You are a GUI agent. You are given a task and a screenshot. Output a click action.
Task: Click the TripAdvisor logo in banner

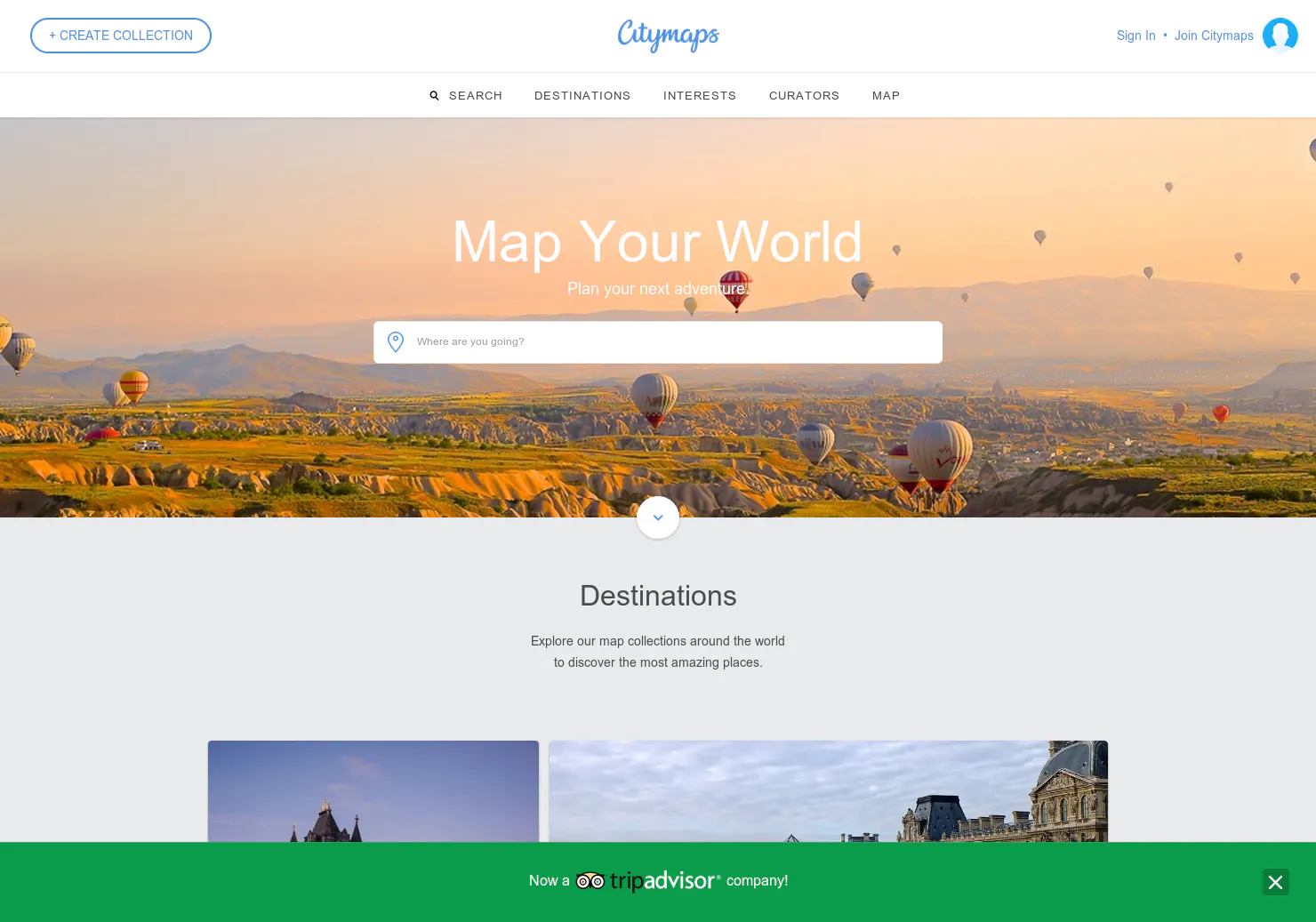(x=648, y=880)
